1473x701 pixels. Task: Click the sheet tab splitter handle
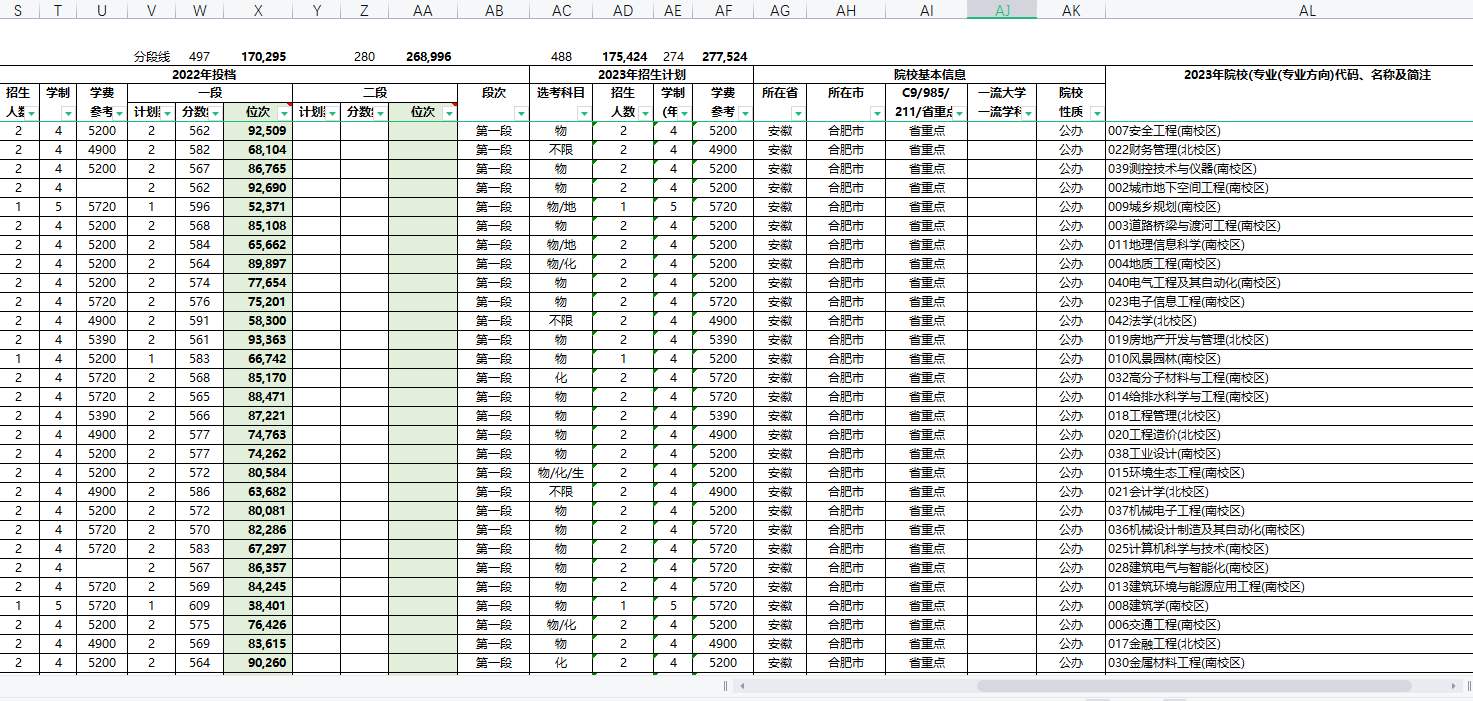coord(726,686)
